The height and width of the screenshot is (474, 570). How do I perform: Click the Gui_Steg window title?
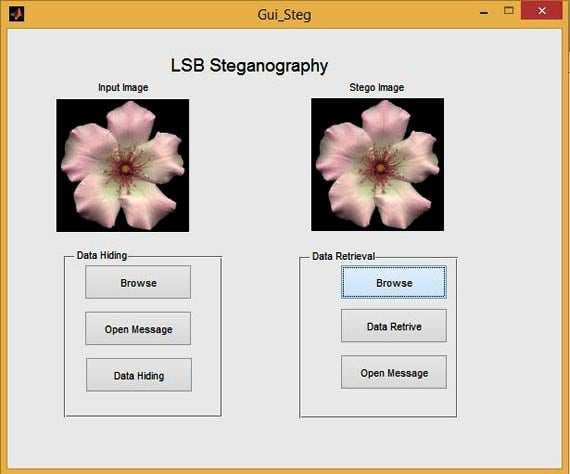click(x=284, y=15)
